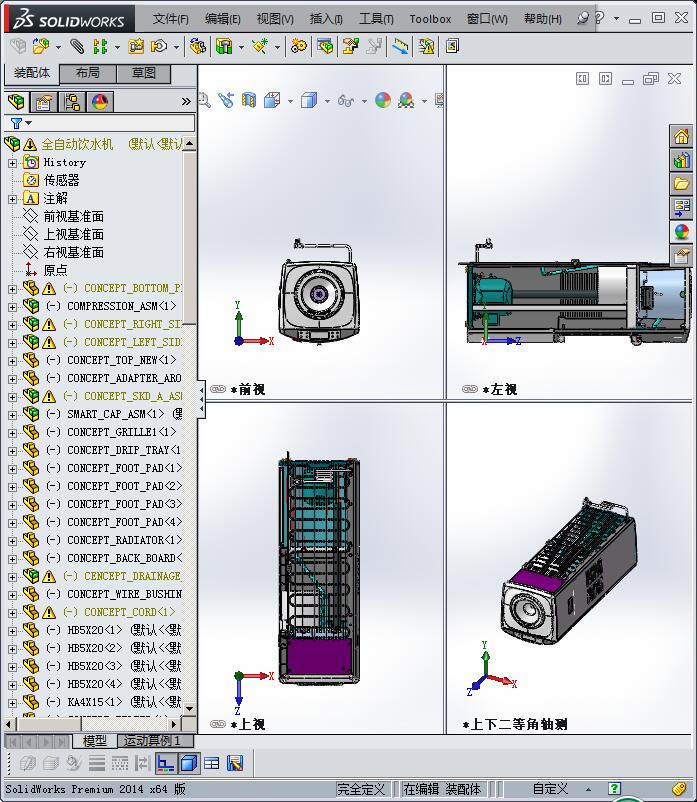Open the filter dropdown arrow in tree
697x802 pixels.
(x=29, y=123)
